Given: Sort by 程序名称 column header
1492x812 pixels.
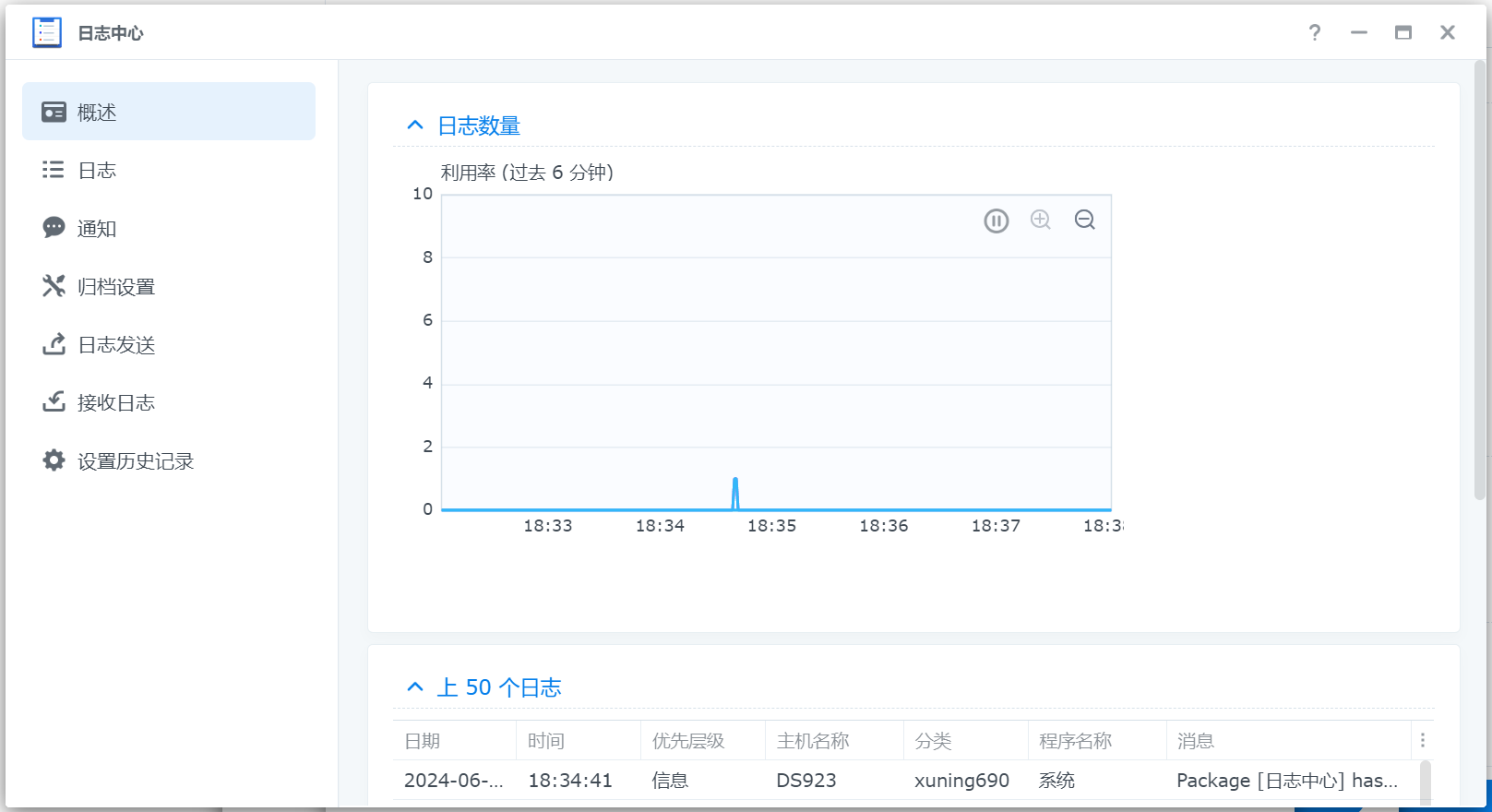Looking at the screenshot, I should [1098, 741].
